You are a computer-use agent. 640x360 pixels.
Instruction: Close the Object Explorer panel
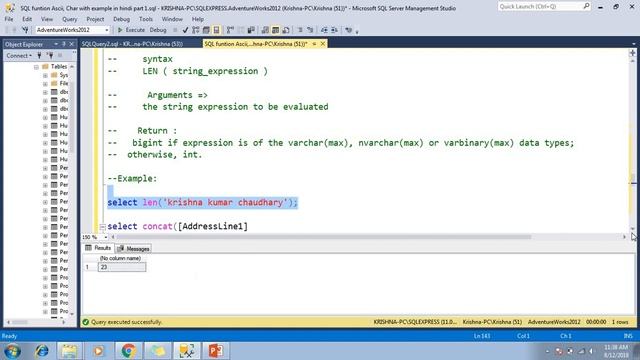tap(72, 44)
